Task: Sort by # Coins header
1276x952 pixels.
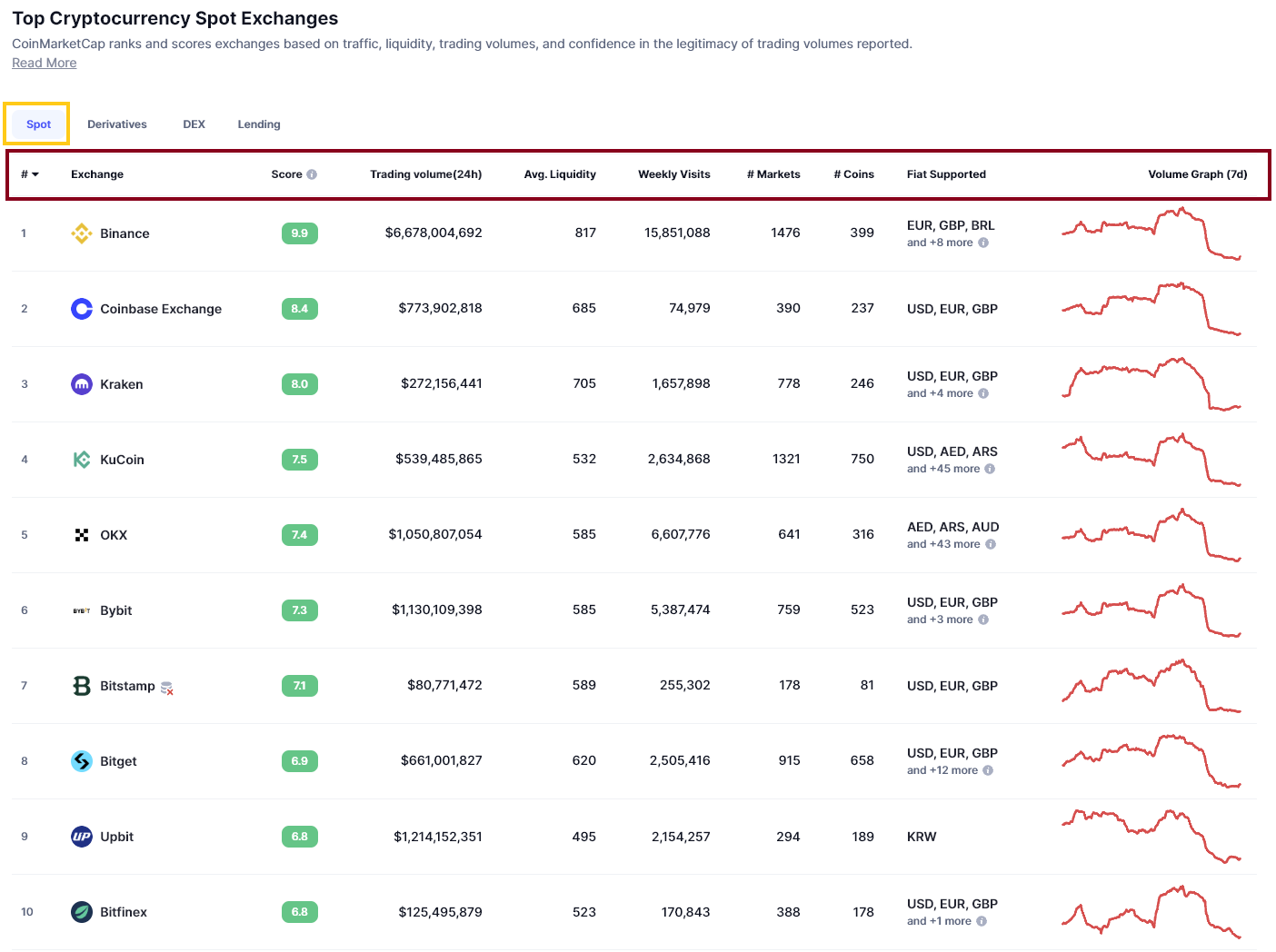Action: (x=854, y=174)
